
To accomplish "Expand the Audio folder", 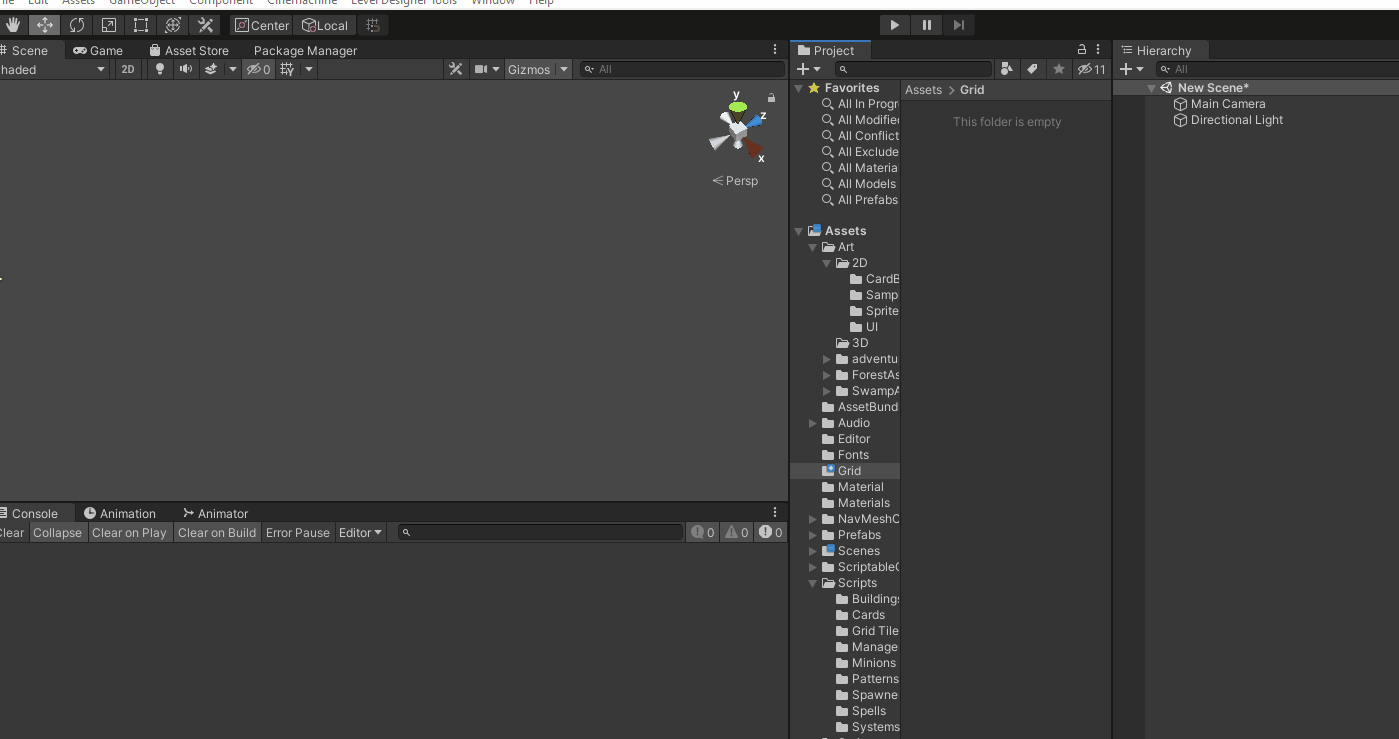I will point(813,423).
